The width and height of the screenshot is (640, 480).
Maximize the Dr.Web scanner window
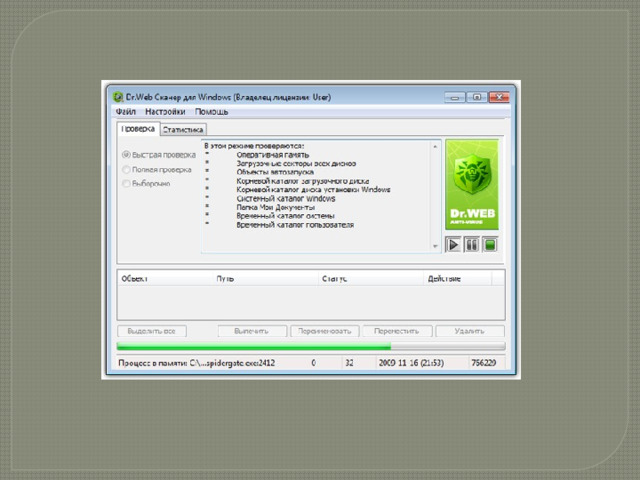[x=477, y=97]
